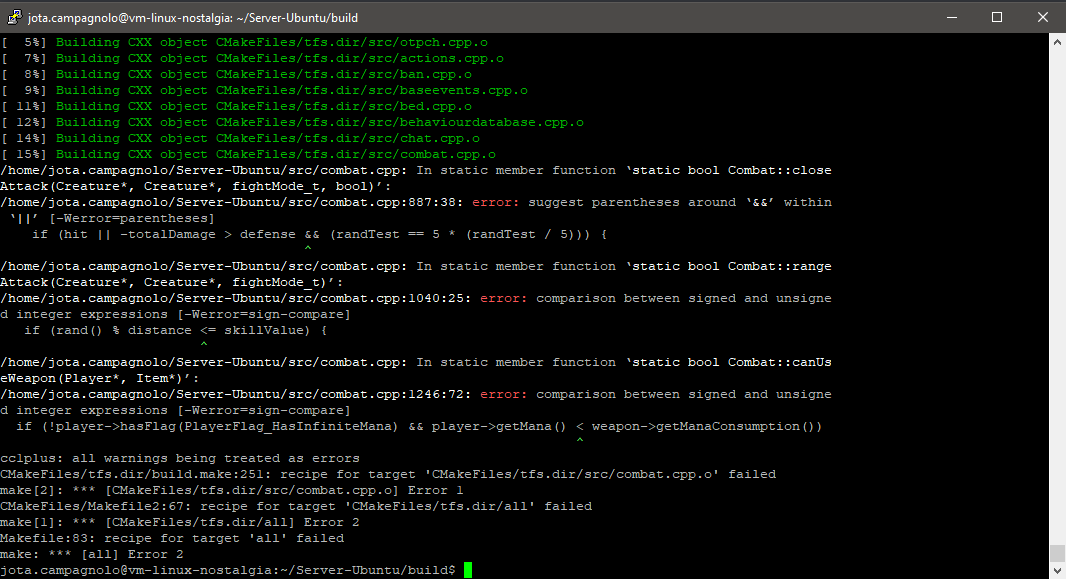Viewport: 1066px width, 579px height.
Task: Click the vertical scrollbar thumb
Action: pyautogui.click(x=1057, y=552)
